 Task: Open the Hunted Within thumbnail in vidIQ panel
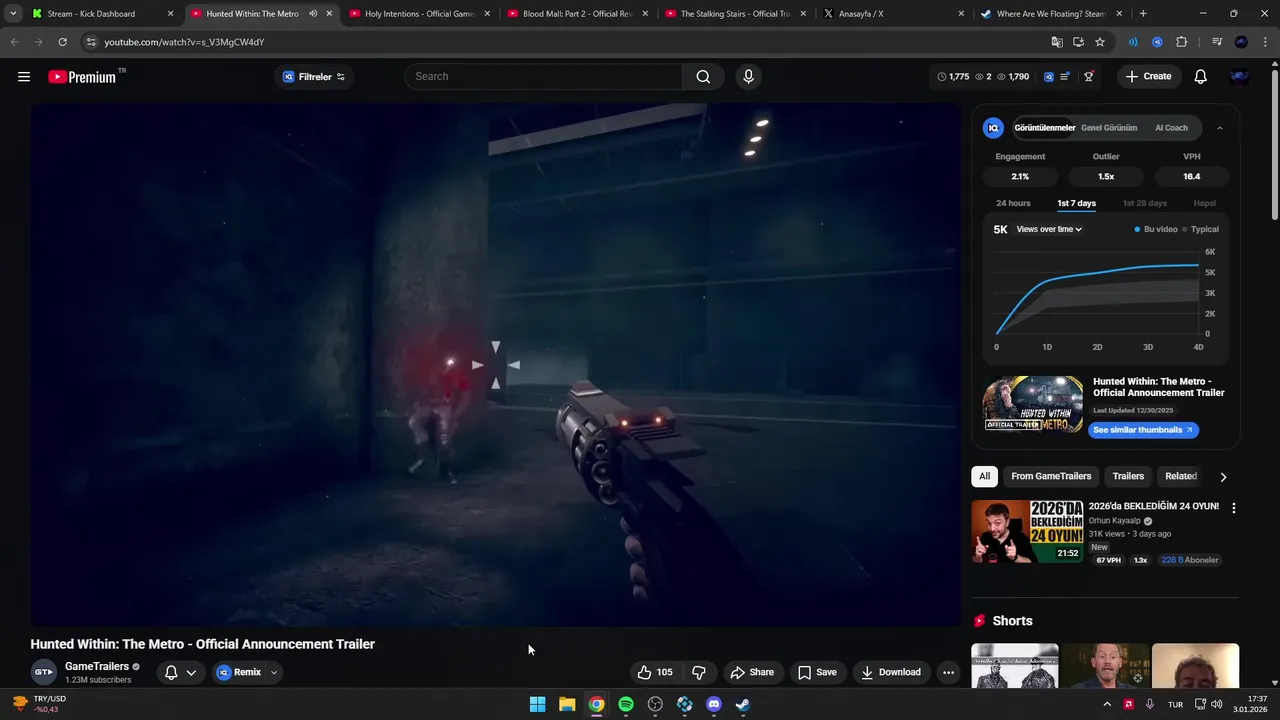click(x=1033, y=404)
